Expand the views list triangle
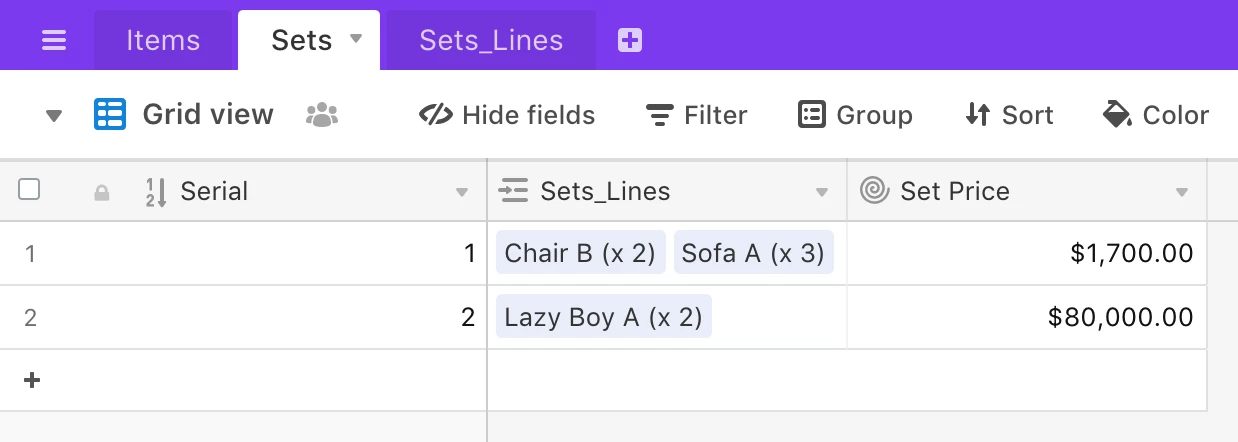This screenshot has width=1238, height=442. pos(54,116)
